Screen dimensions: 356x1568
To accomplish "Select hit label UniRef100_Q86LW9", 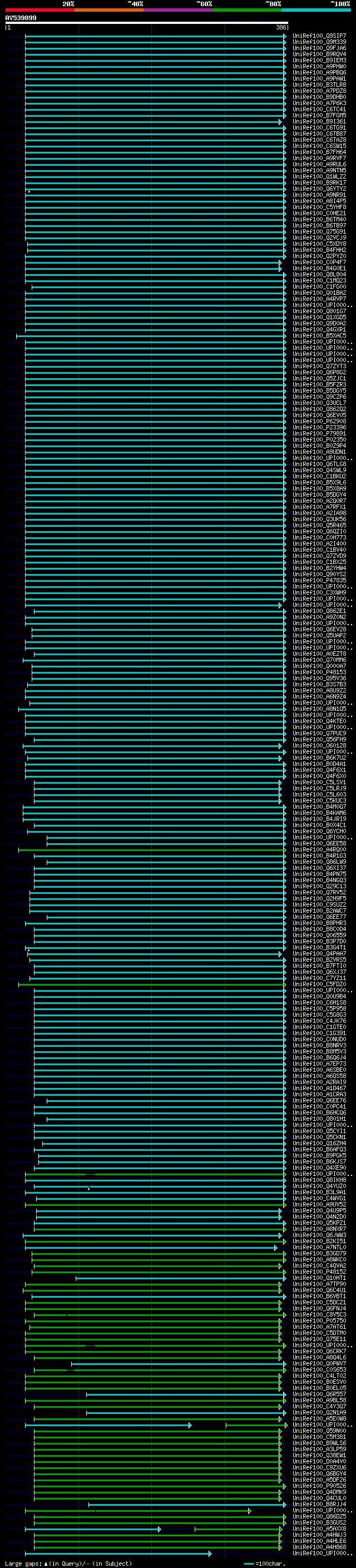I will point(319,862).
